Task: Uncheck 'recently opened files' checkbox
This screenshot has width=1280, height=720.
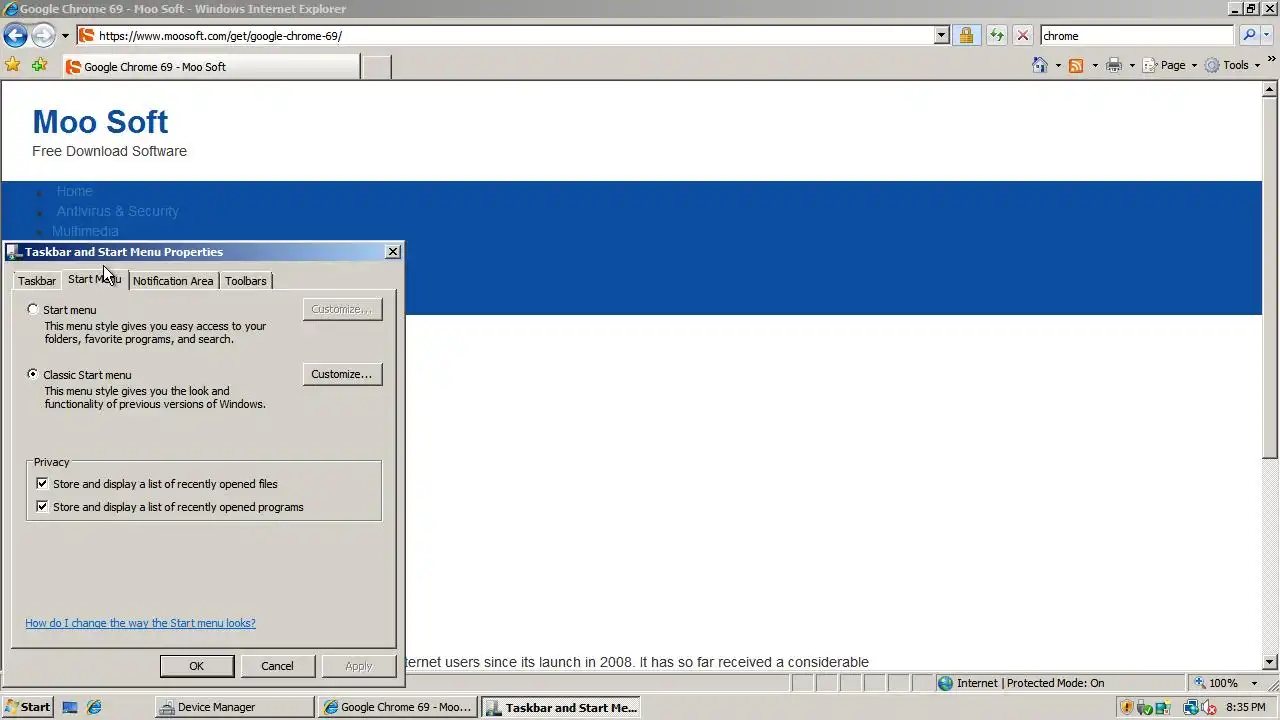Action: pyautogui.click(x=42, y=484)
